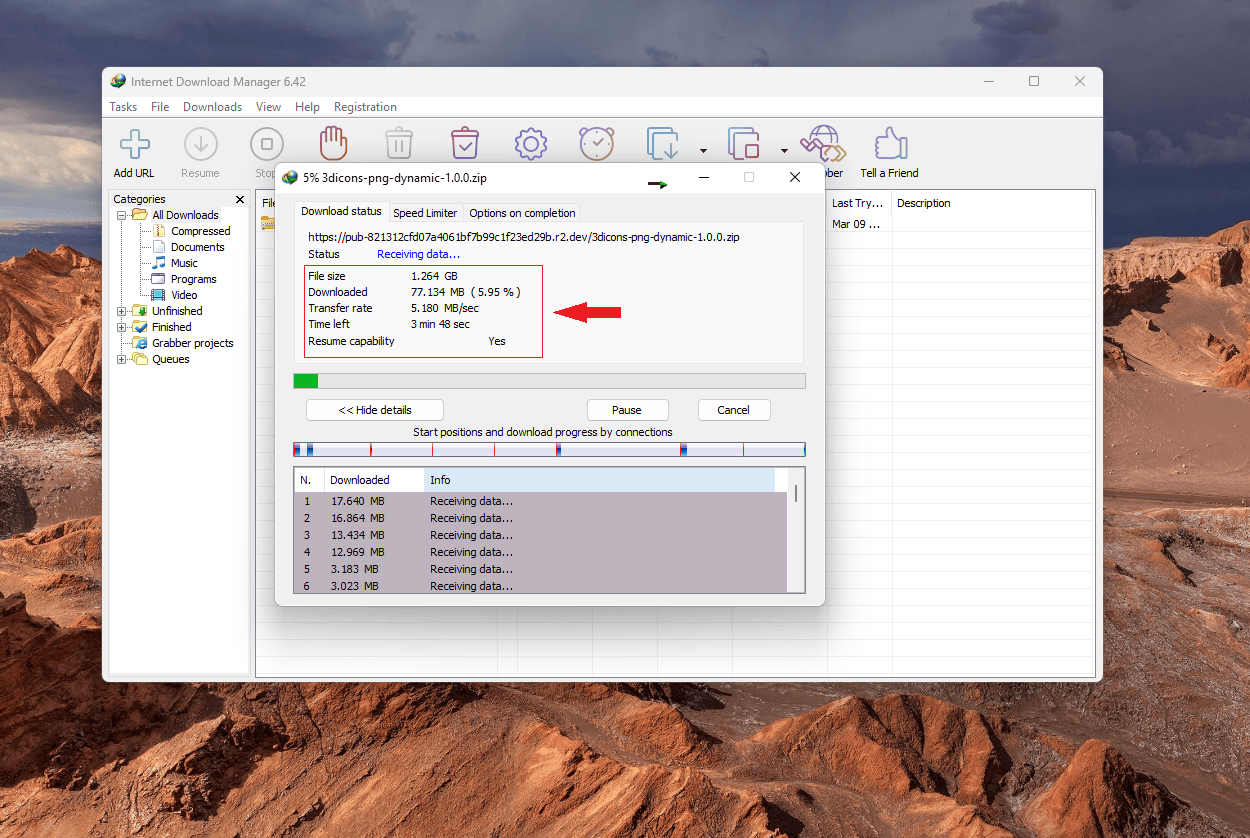
Task: Collapse the All Downloads tree node
Action: pyautogui.click(x=123, y=214)
